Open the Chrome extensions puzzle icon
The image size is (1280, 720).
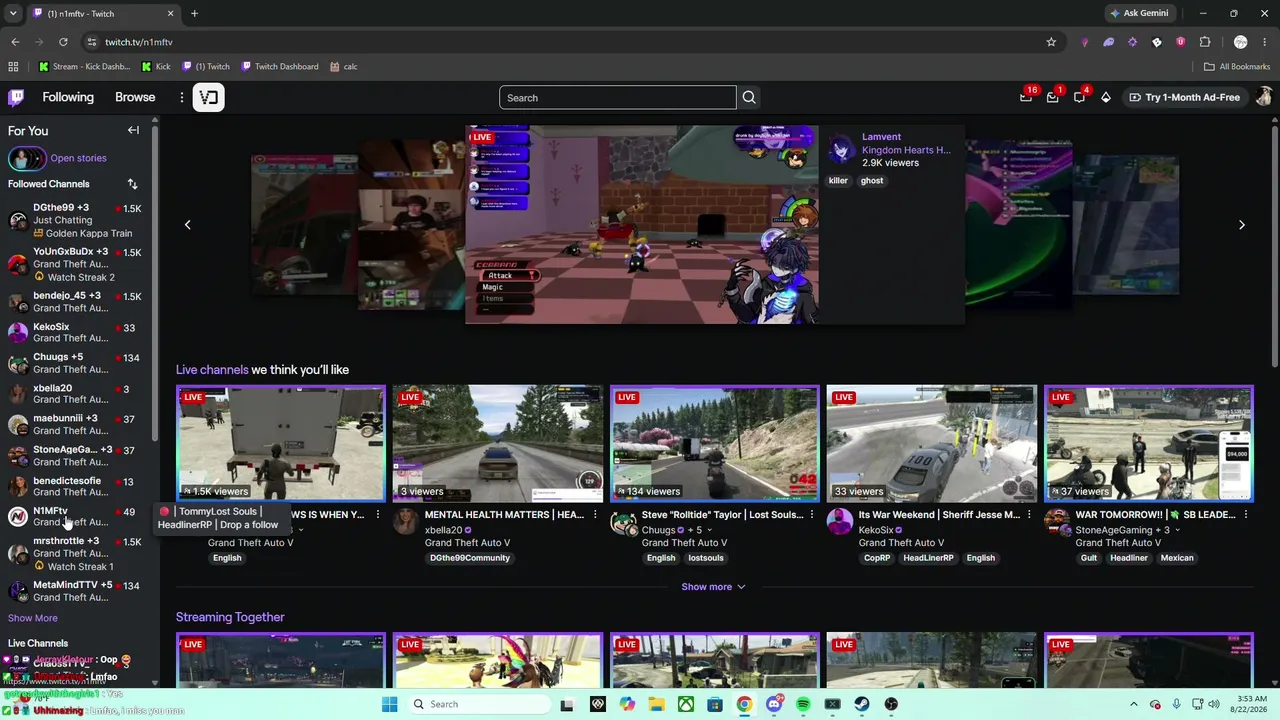pyautogui.click(x=1205, y=42)
